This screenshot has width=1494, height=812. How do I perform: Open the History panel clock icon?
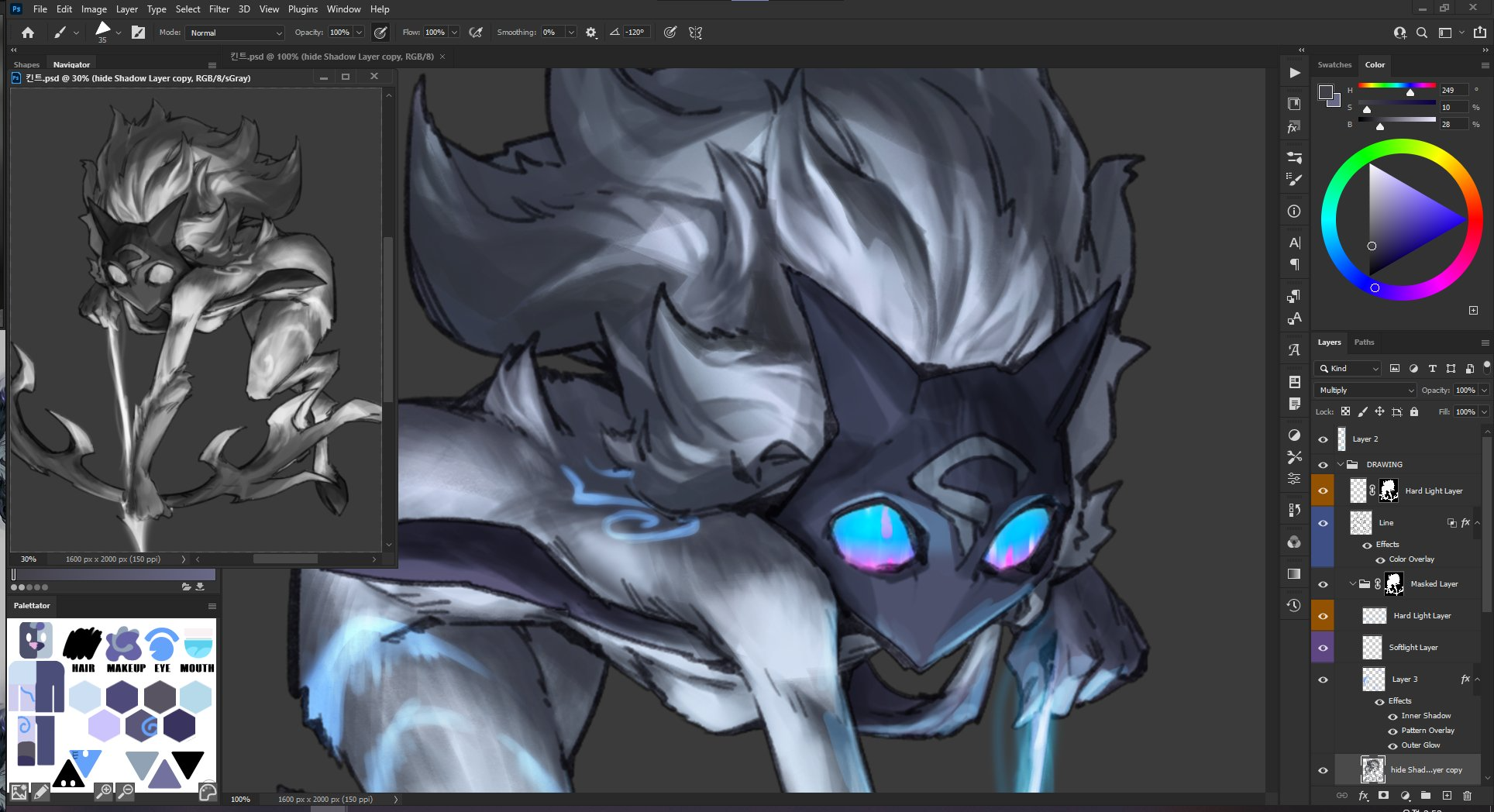click(x=1294, y=605)
